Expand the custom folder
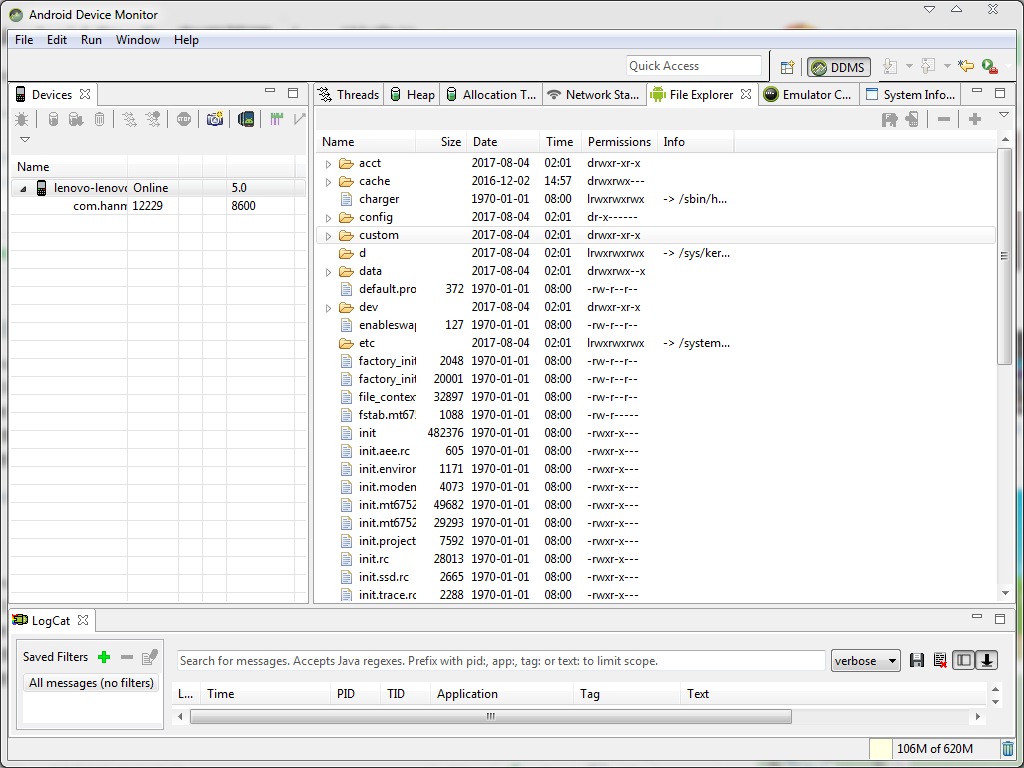Screen dimensions: 1024x768 329,236
